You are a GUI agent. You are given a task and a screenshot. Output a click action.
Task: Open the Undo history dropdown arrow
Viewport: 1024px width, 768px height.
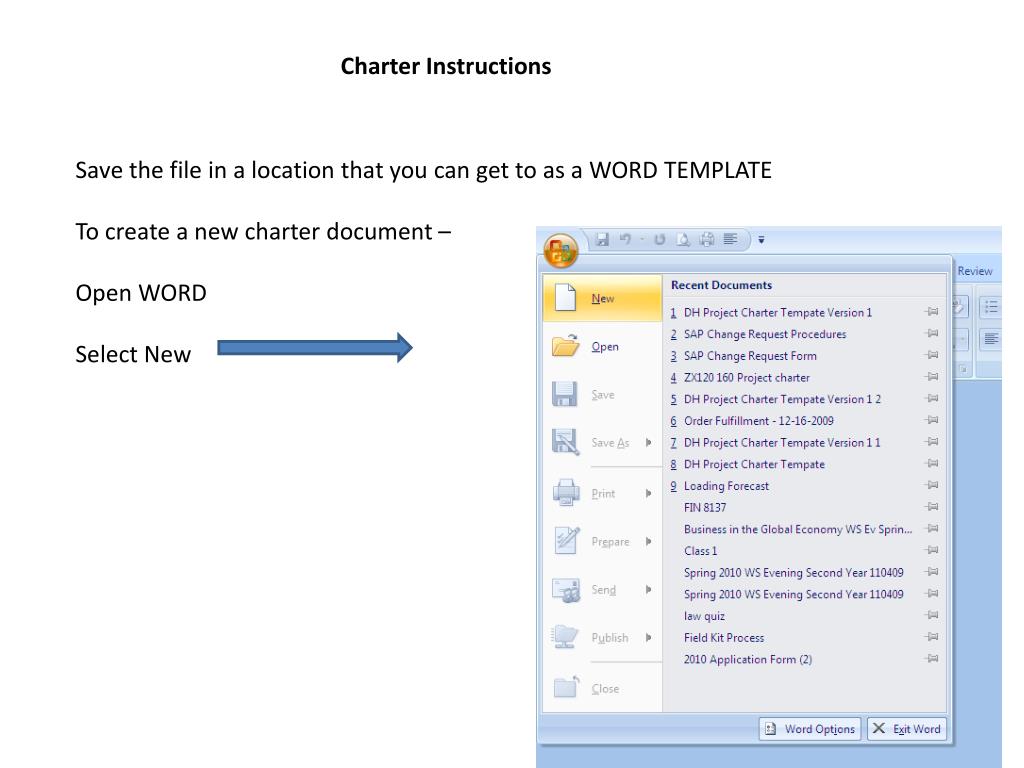tap(642, 240)
